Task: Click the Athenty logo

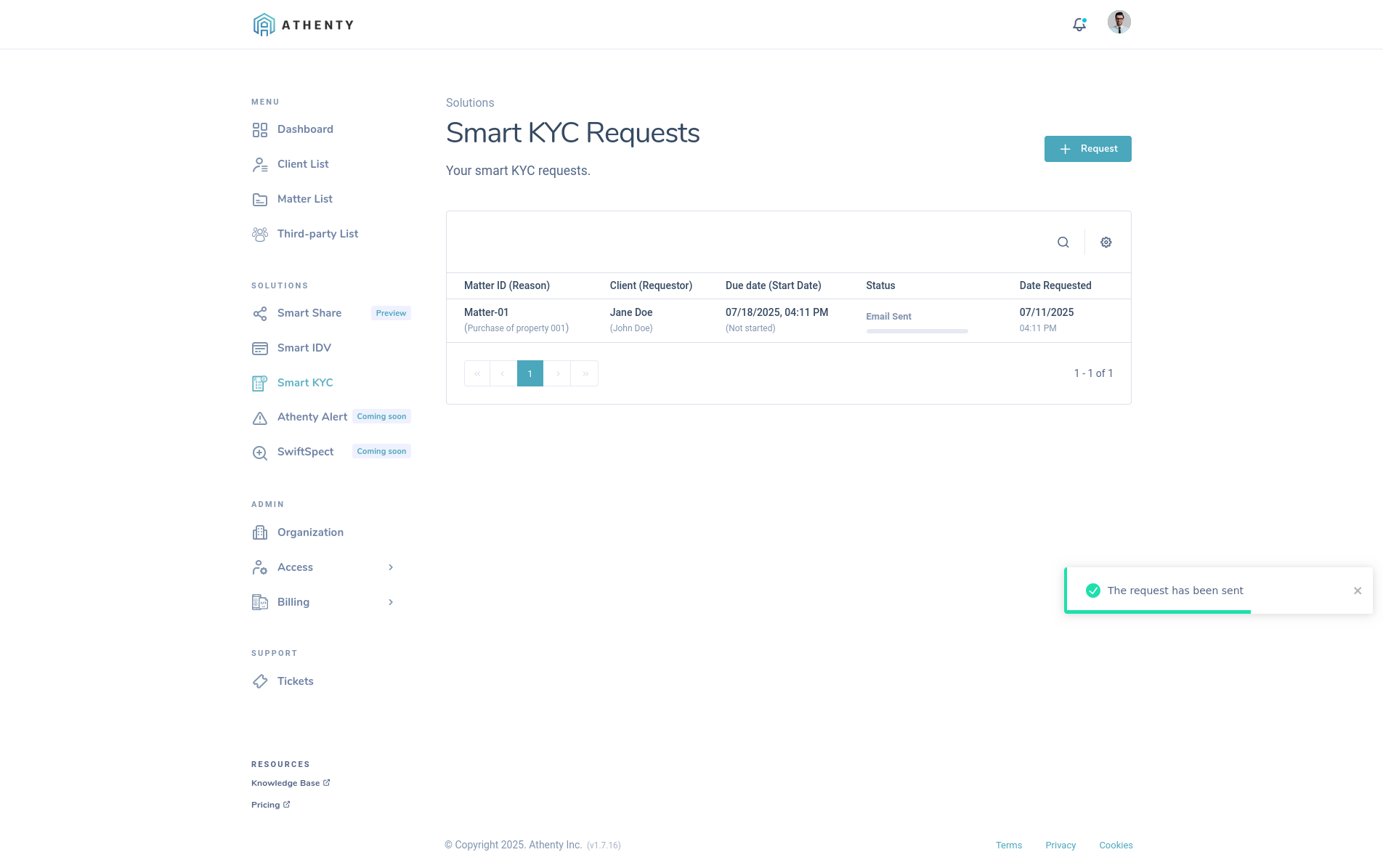Action: (302, 24)
